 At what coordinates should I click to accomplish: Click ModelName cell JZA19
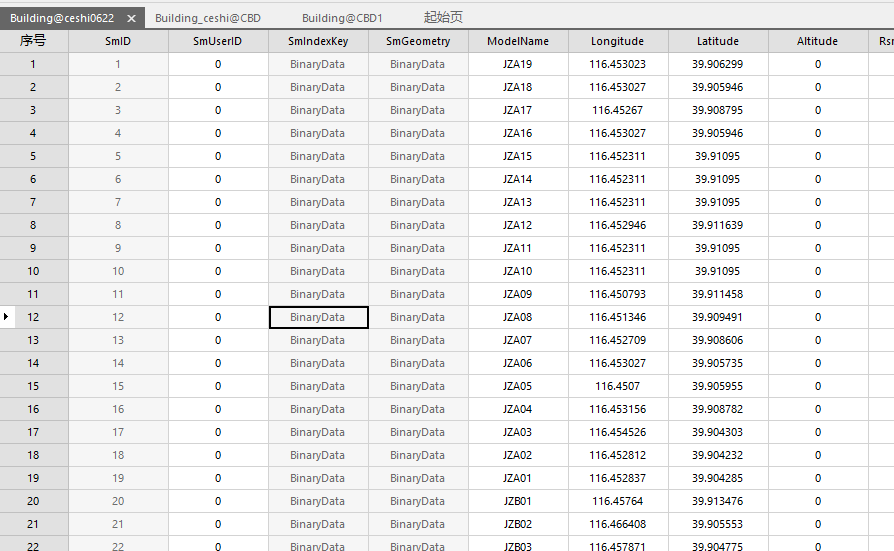518,64
